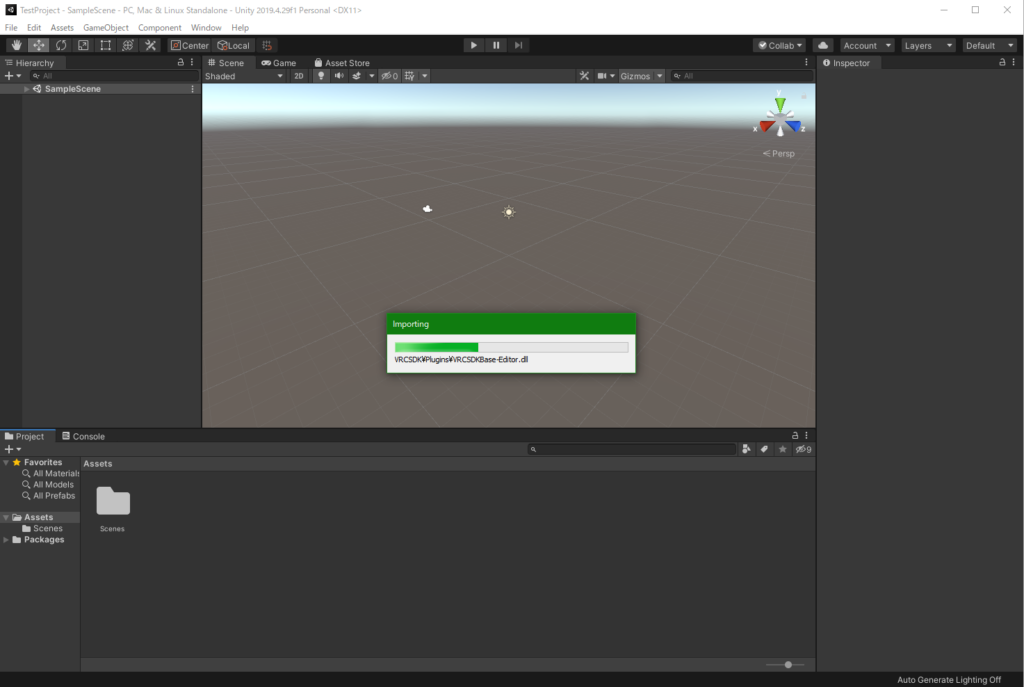Select All Materials favorite
This screenshot has width=1024, height=687.
[x=51, y=473]
